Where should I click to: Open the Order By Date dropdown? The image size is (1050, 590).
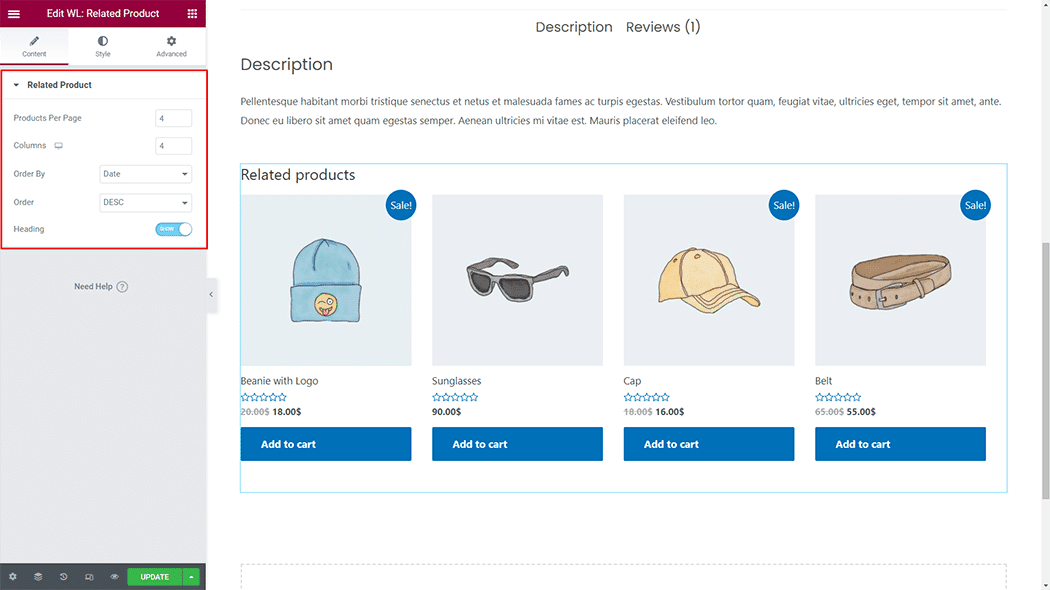tap(145, 174)
